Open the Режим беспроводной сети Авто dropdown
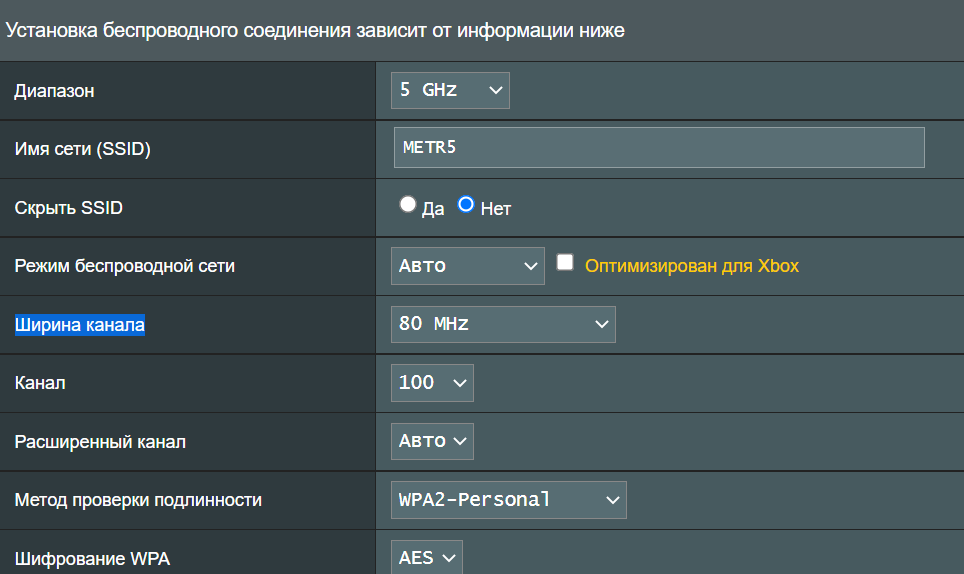 coord(467,266)
